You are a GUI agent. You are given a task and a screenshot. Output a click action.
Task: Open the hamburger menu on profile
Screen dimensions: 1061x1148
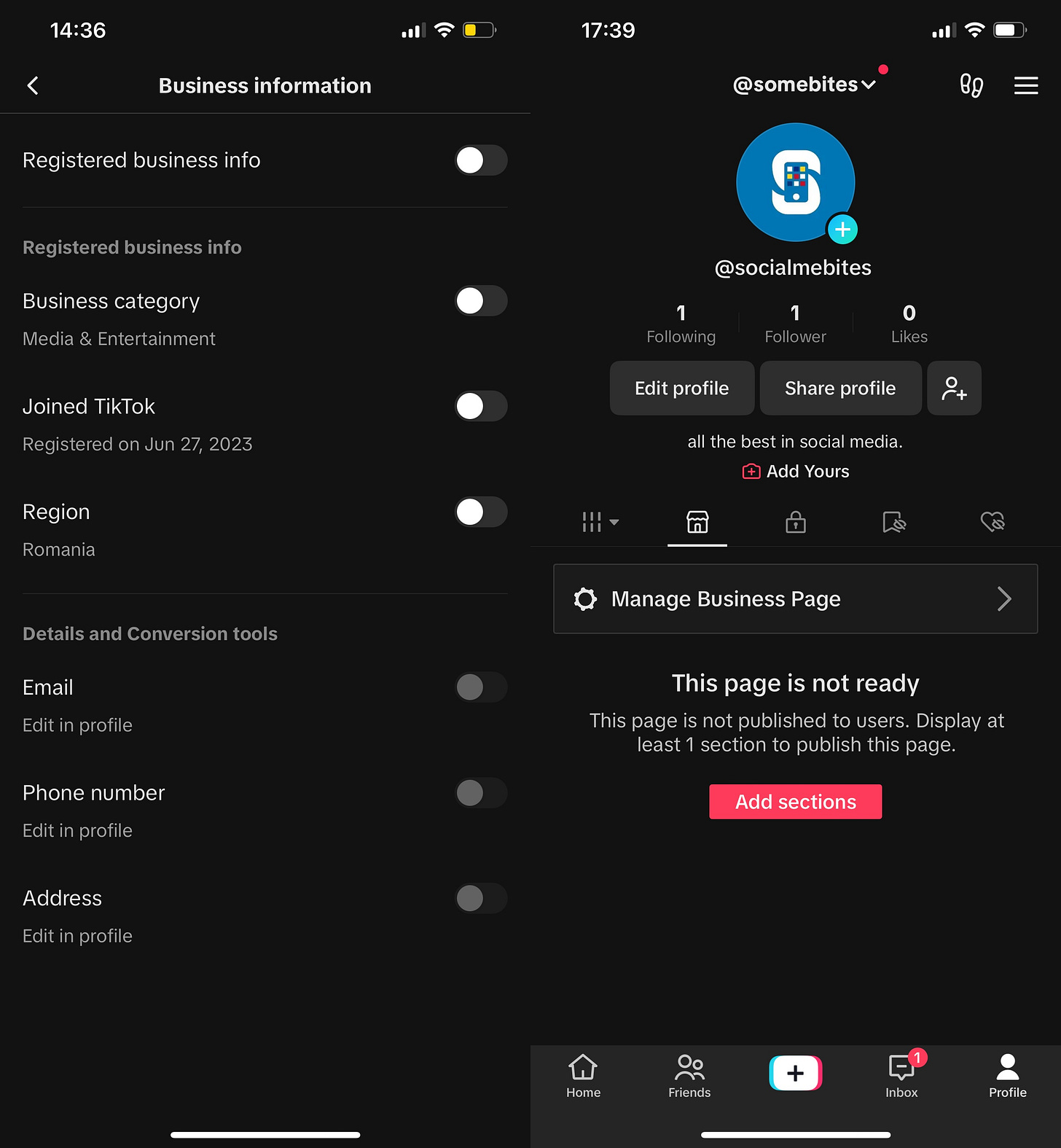(x=1026, y=85)
